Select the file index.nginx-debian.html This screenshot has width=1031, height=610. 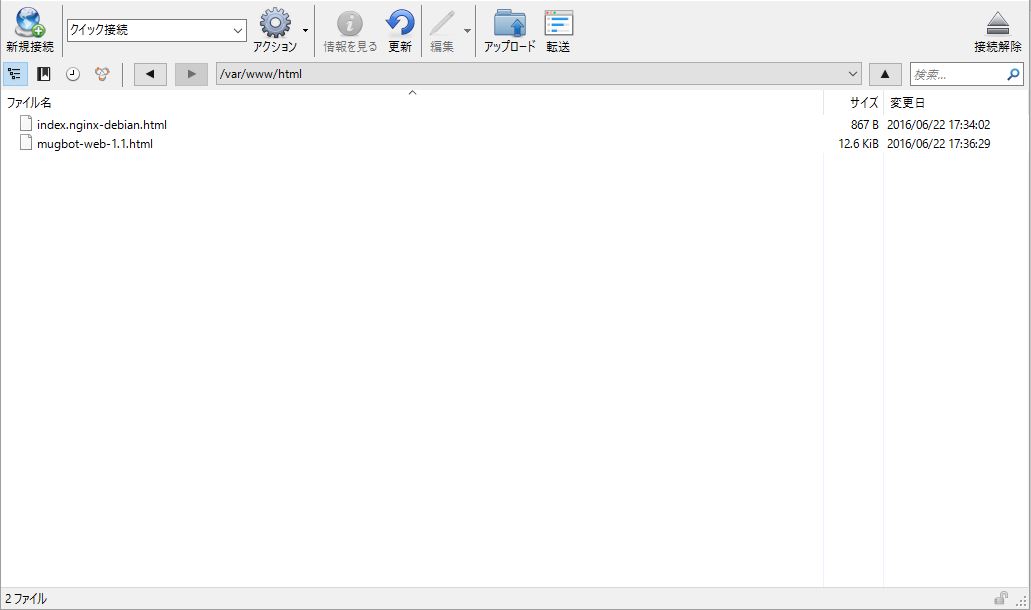tap(102, 125)
